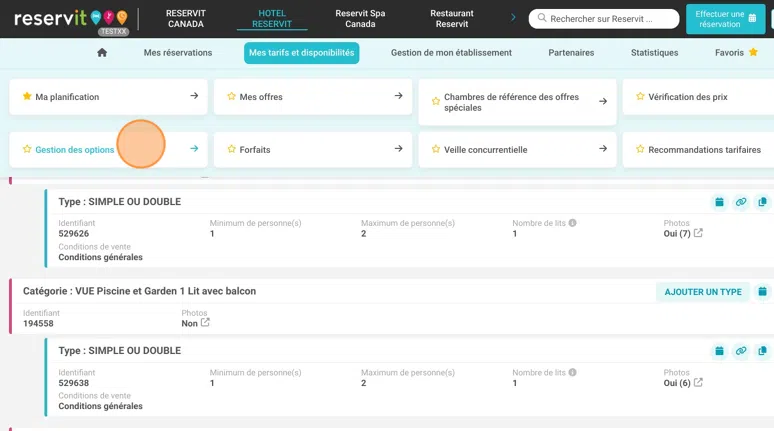Switch to Restaurant Reservit
The image size is (774, 431).
click(x=452, y=19)
